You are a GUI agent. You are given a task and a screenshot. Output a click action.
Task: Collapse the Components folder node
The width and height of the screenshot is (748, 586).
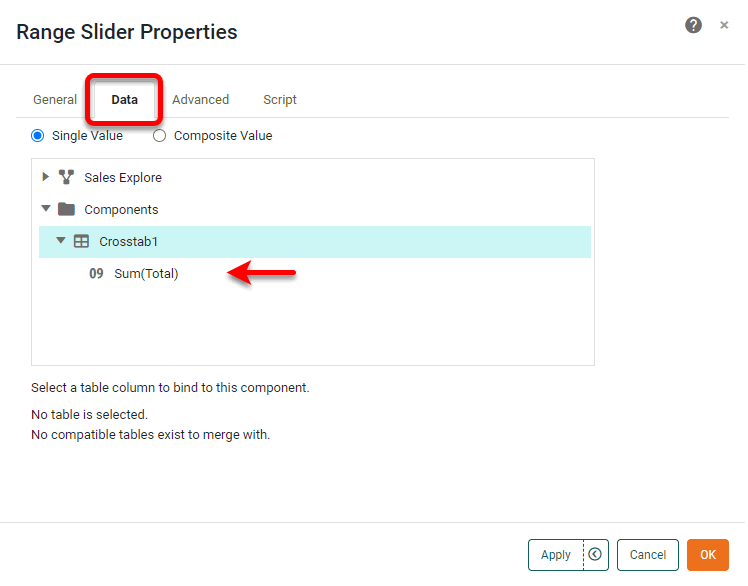pyautogui.click(x=46, y=209)
